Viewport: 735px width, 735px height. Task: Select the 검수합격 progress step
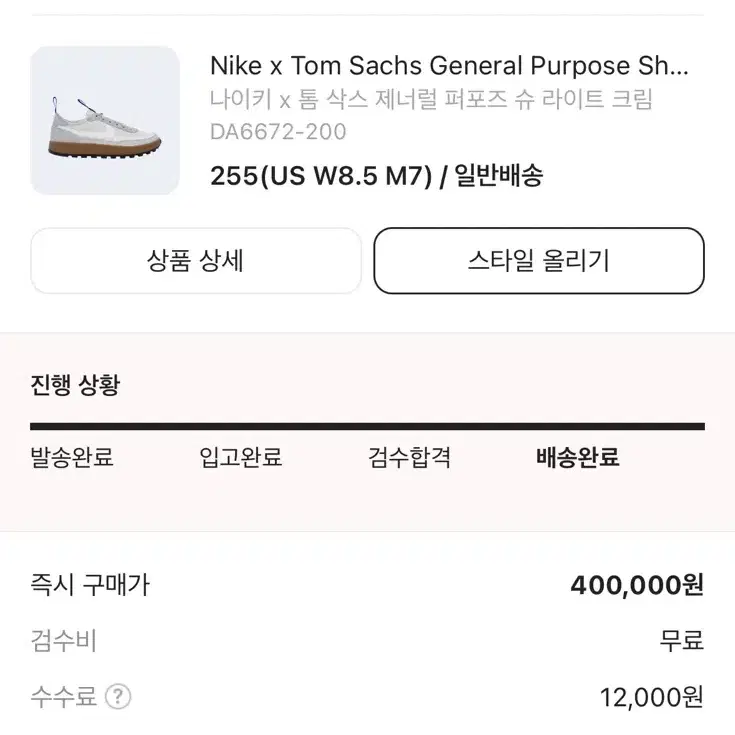point(409,457)
